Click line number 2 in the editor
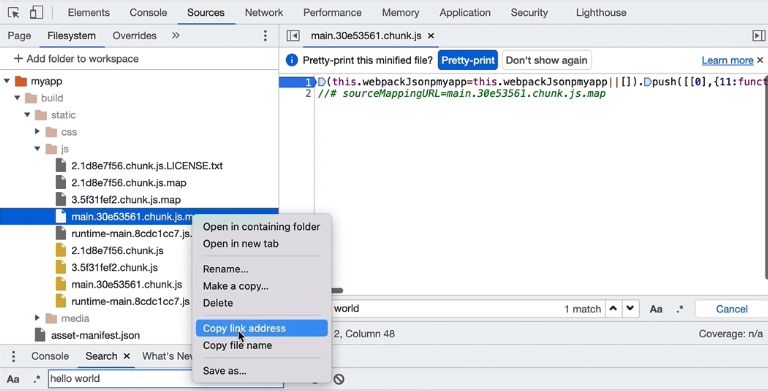 pos(308,94)
